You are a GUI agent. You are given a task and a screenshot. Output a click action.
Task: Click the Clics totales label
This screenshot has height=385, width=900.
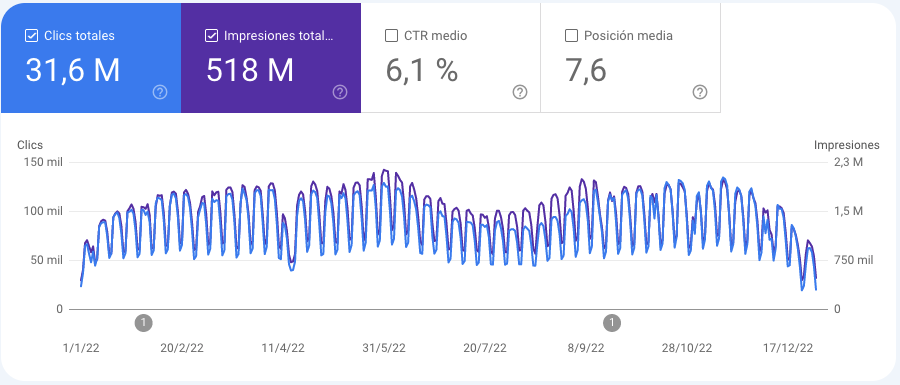point(79,36)
